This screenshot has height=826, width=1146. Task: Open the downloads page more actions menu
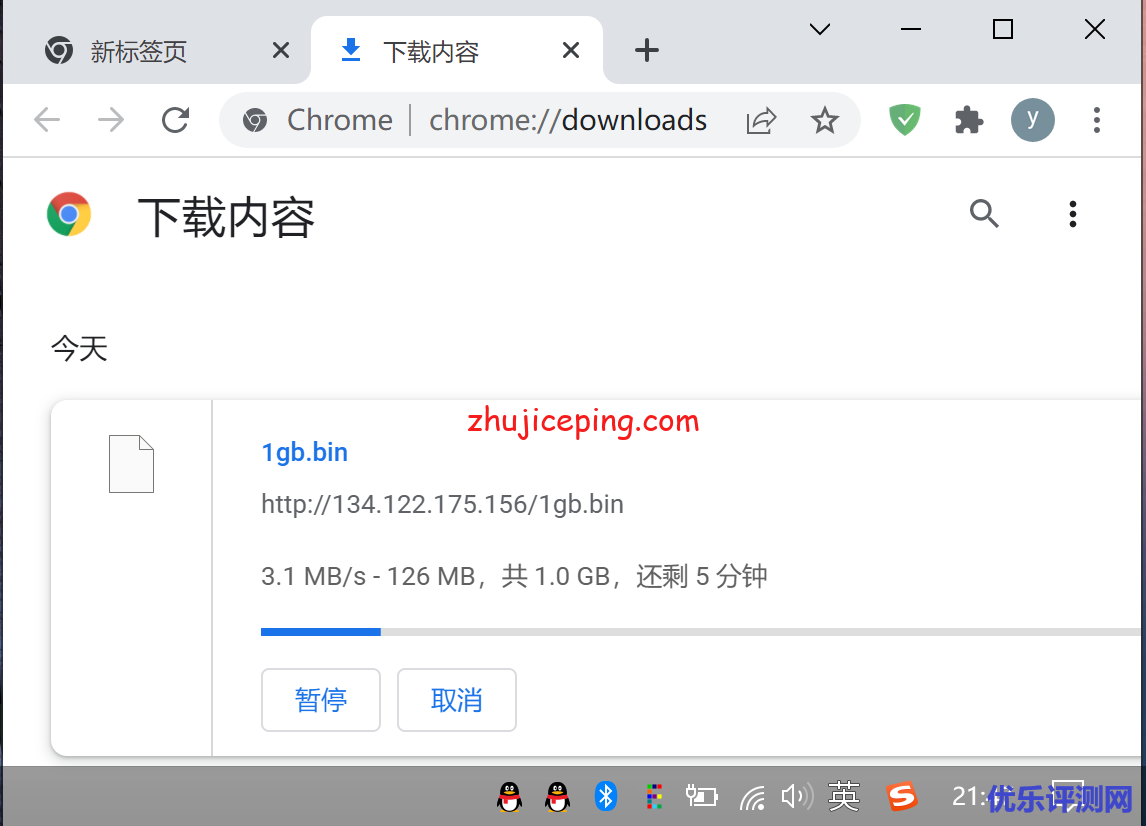click(1072, 214)
